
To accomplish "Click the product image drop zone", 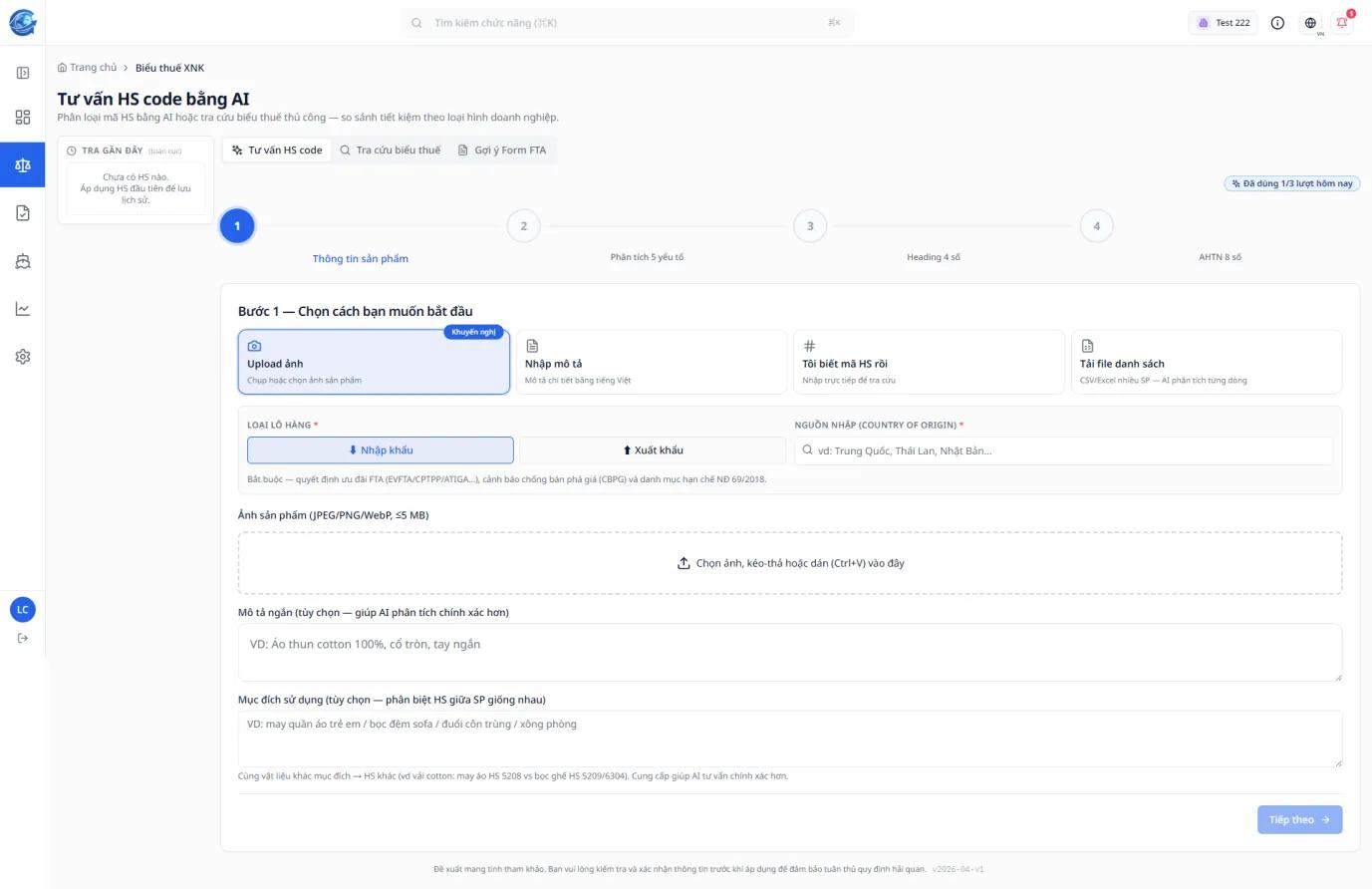I will coord(790,563).
